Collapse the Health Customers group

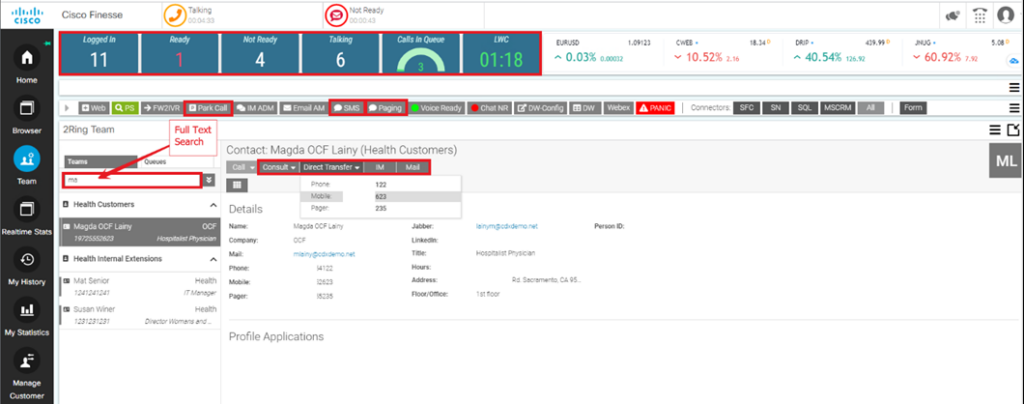(x=213, y=204)
